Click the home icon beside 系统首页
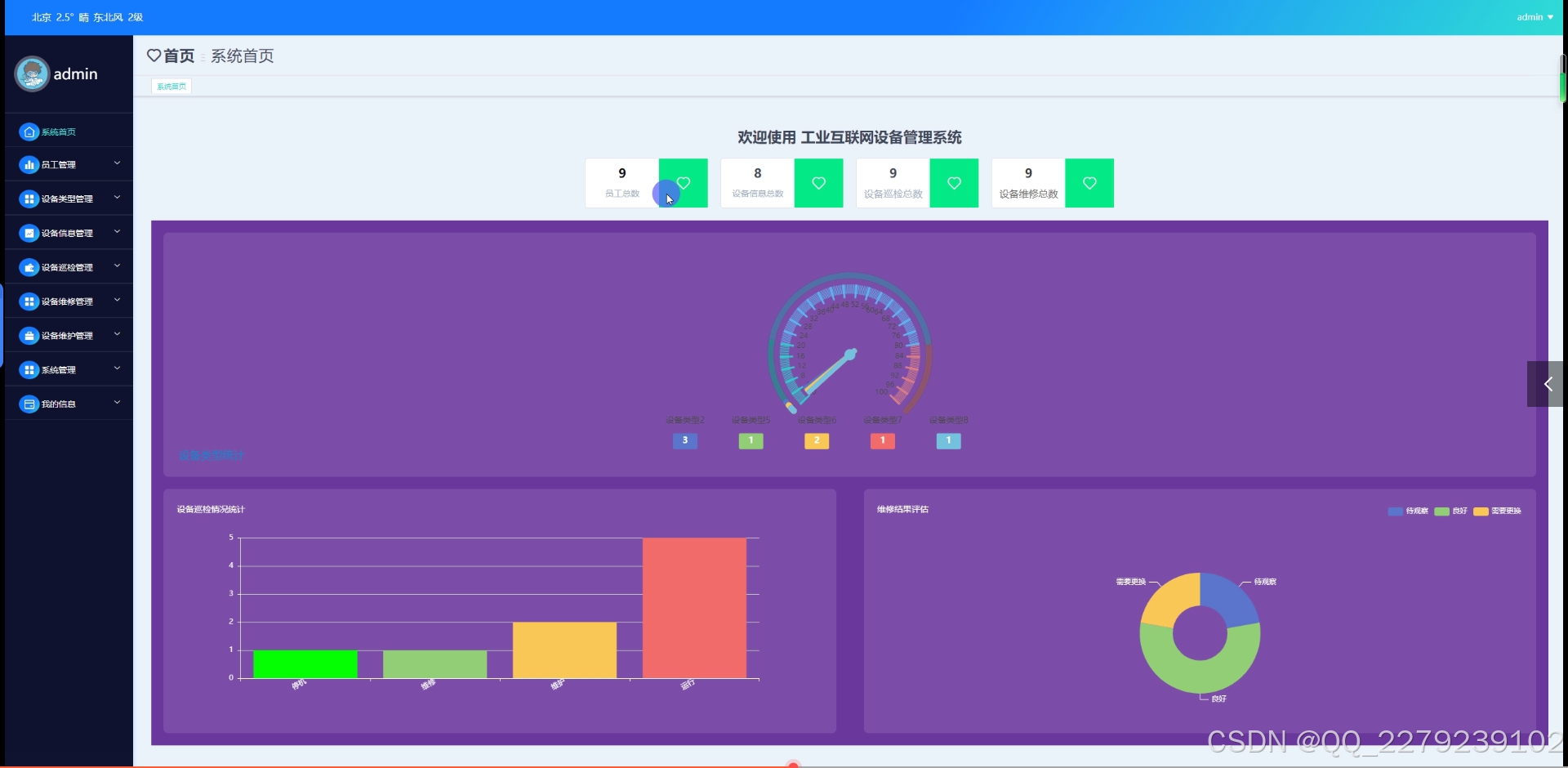Image resolution: width=1568 pixels, height=768 pixels. 29,132
